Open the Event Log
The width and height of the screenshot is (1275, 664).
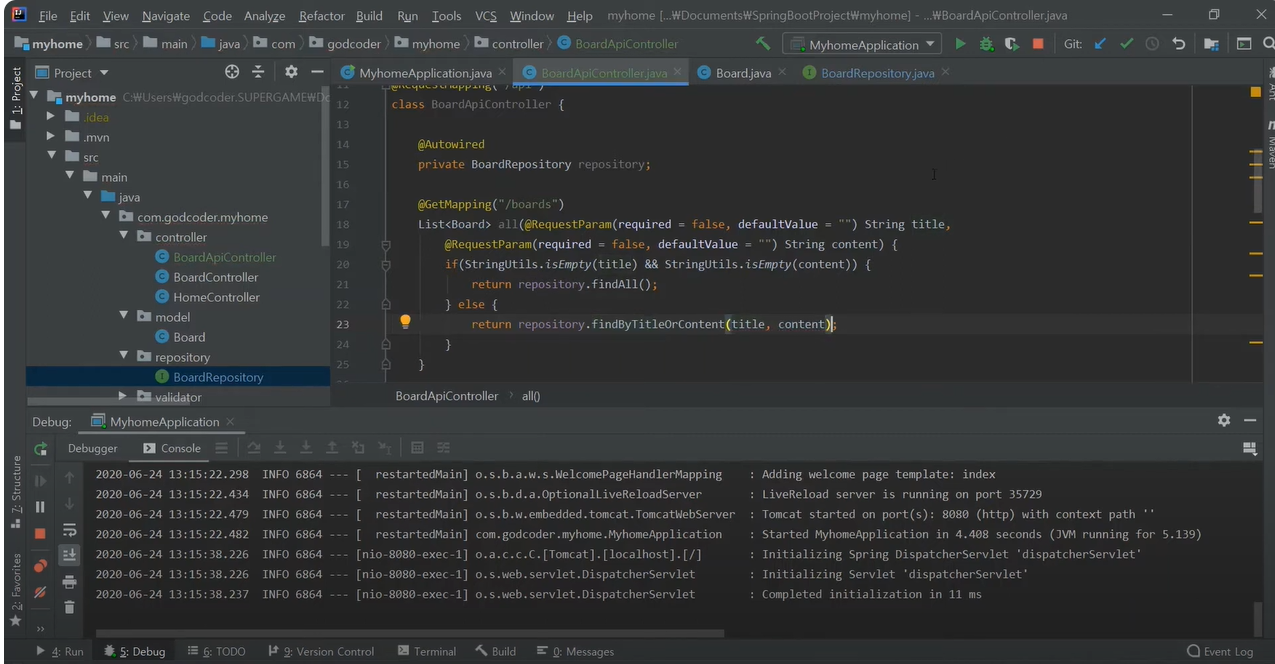(x=1220, y=651)
